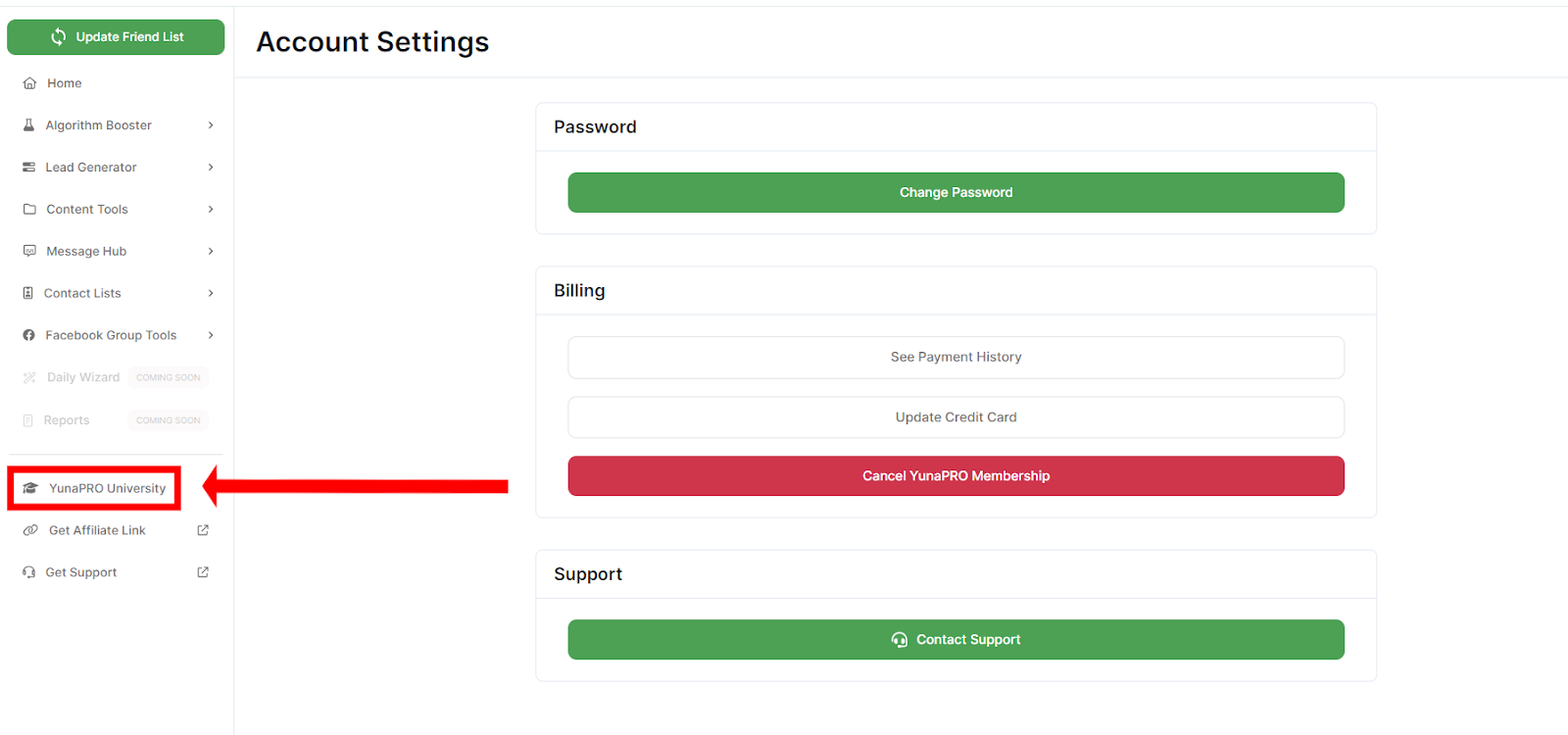Click external-link icon beside Get Support
This screenshot has width=1568, height=735.
[203, 572]
